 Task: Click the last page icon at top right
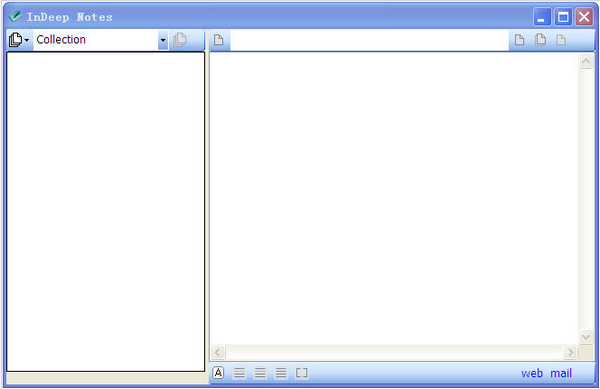click(x=561, y=40)
